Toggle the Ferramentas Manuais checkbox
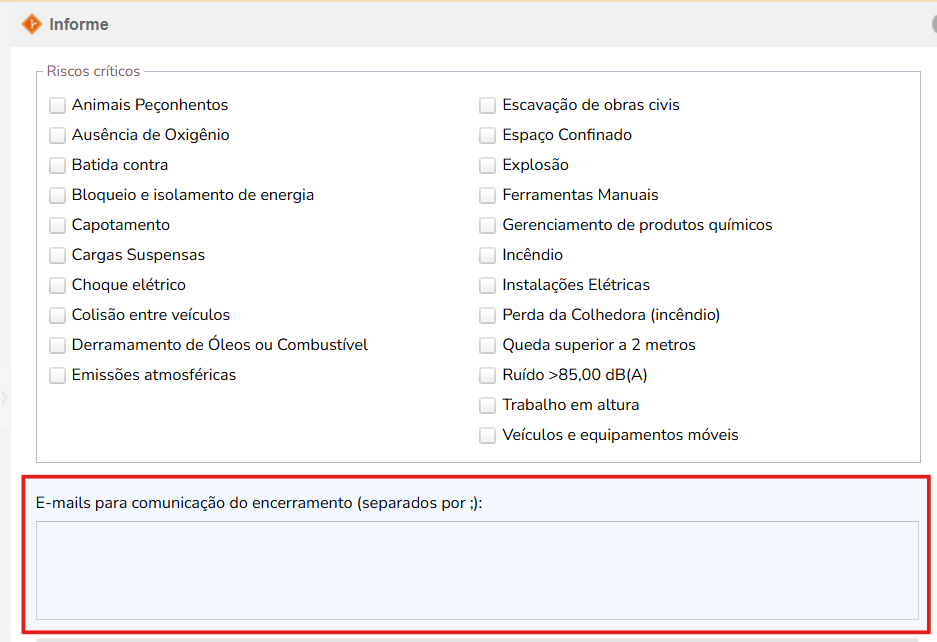 tap(488, 195)
